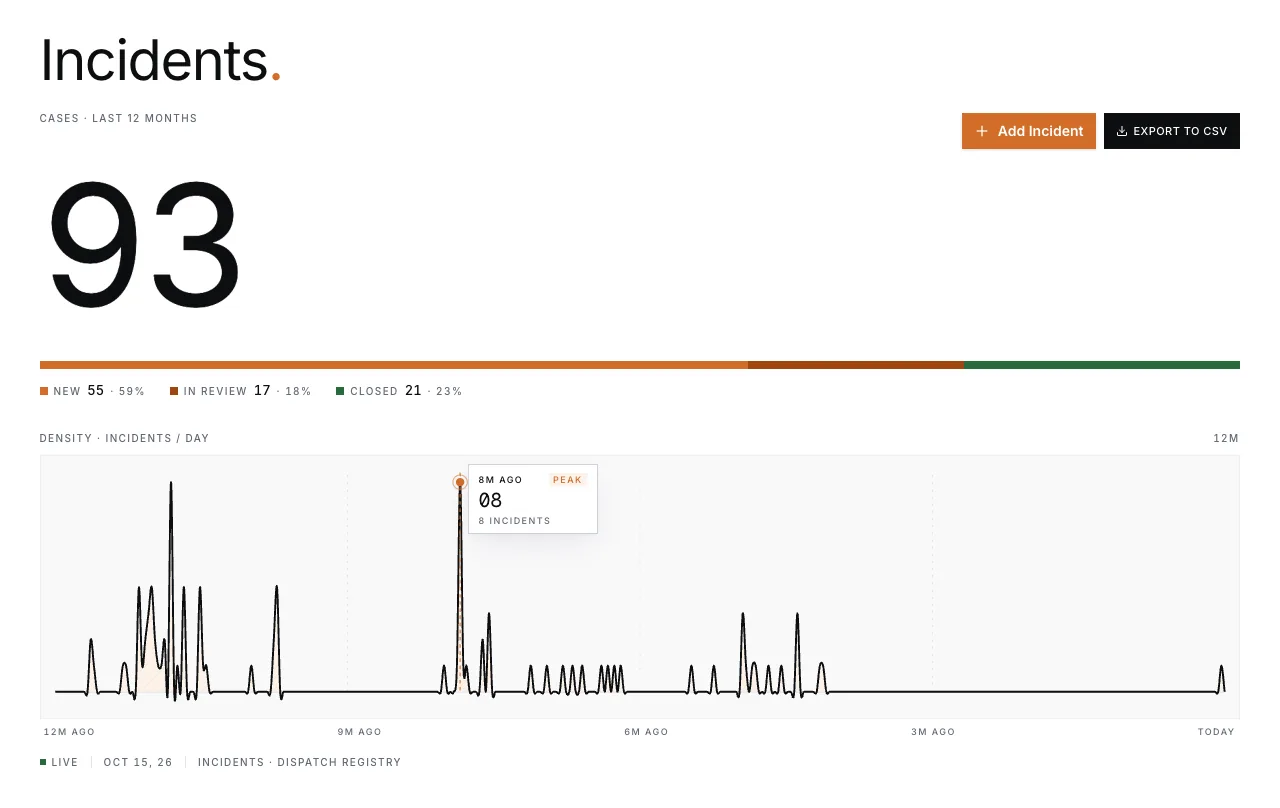Select the green Closed segment of status bar
The height and width of the screenshot is (808, 1280).
pyautogui.click(x=1102, y=365)
